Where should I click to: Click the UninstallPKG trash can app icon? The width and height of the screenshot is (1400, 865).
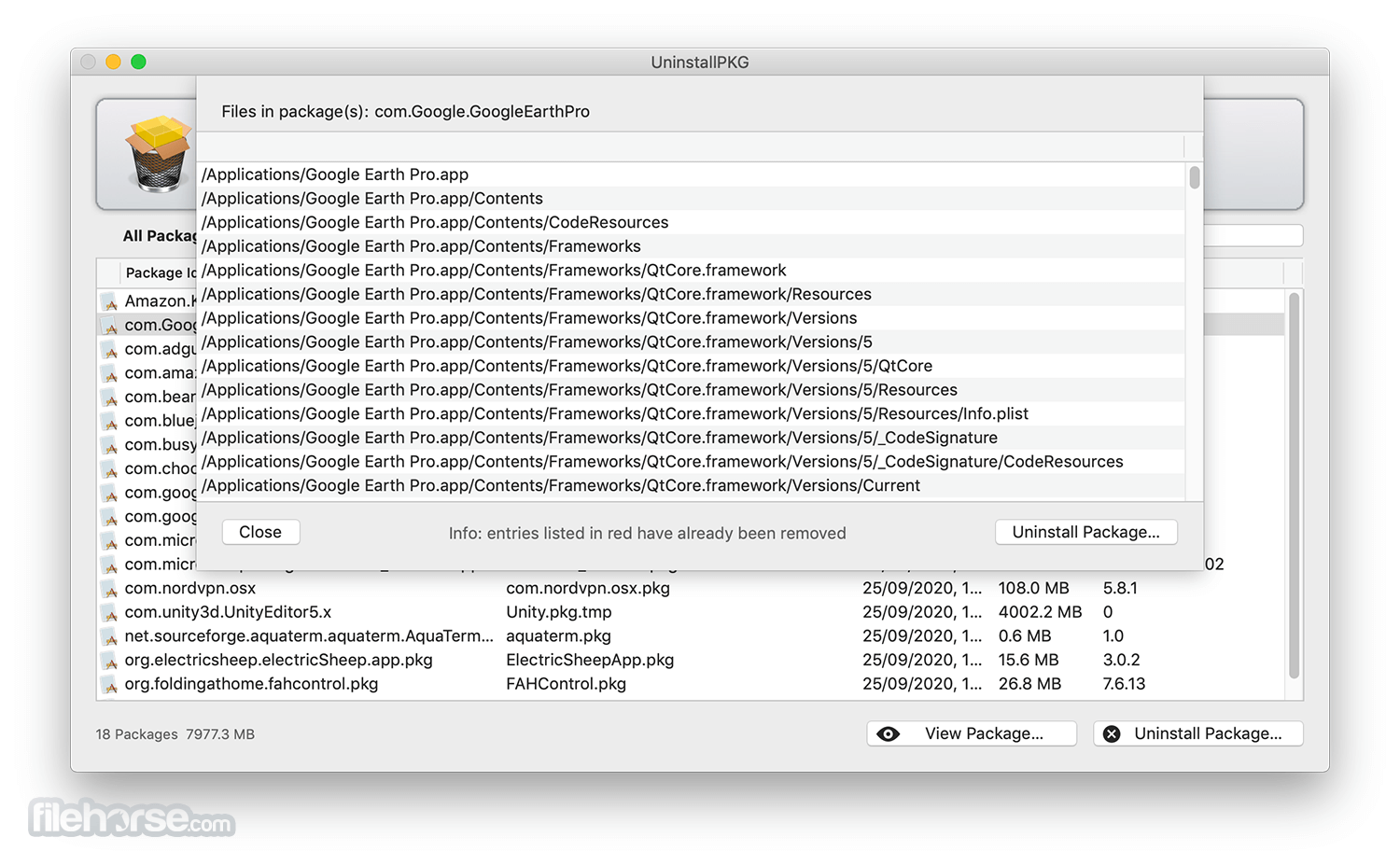point(159,154)
